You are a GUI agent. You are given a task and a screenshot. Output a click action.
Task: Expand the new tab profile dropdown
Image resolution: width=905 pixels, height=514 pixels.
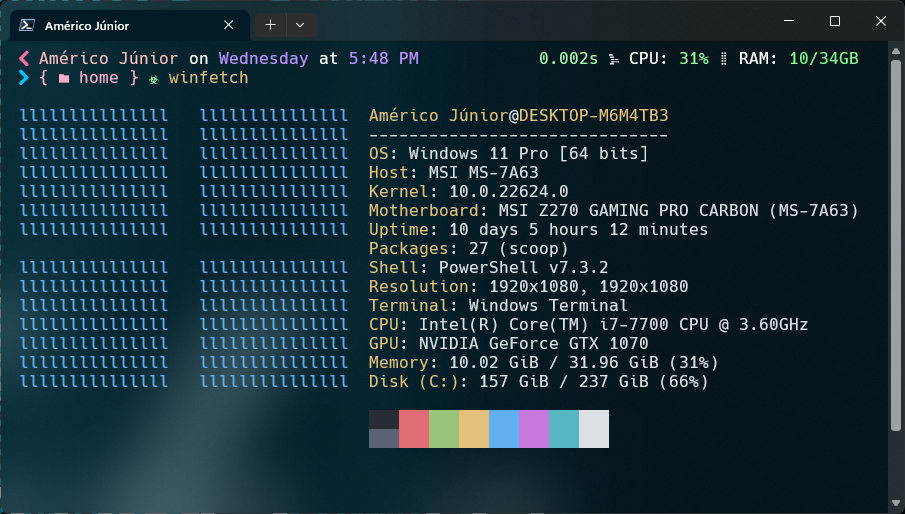click(x=300, y=25)
